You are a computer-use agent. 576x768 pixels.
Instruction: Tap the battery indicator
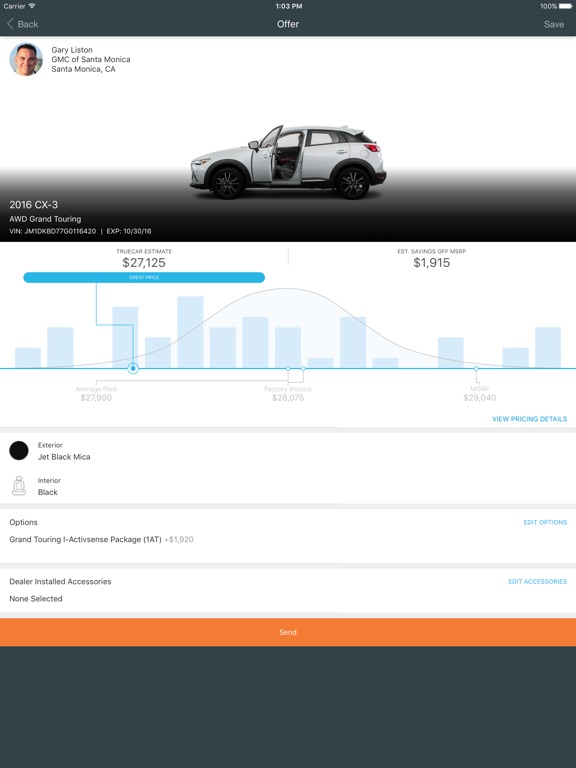coord(566,6)
